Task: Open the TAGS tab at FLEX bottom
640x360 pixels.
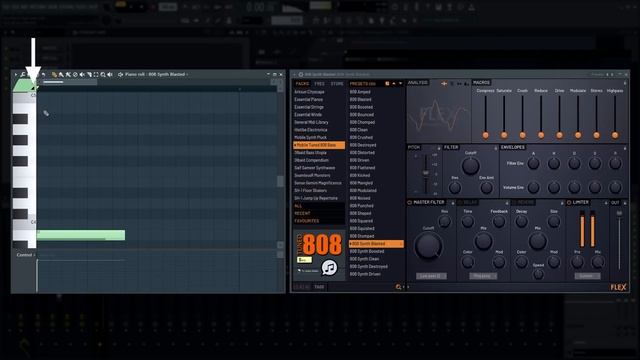Action: [319, 287]
